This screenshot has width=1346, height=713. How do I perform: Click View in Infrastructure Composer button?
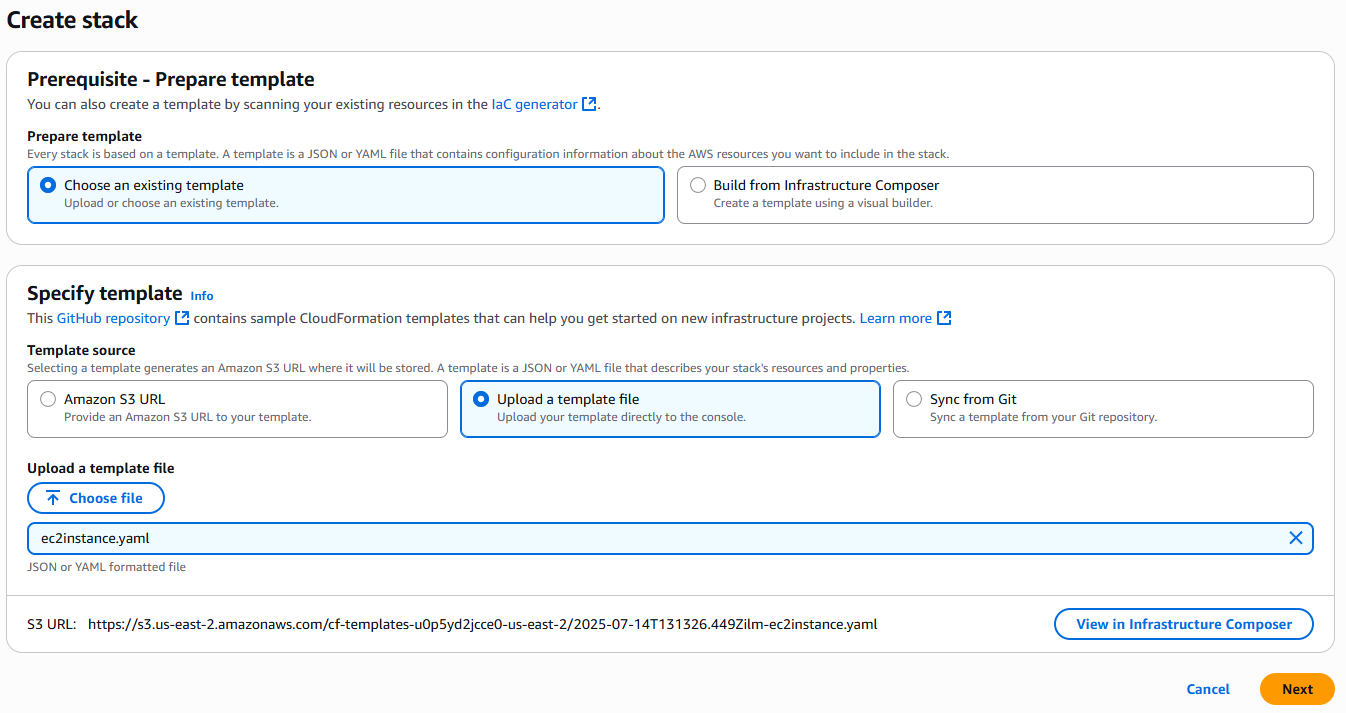pos(1184,624)
